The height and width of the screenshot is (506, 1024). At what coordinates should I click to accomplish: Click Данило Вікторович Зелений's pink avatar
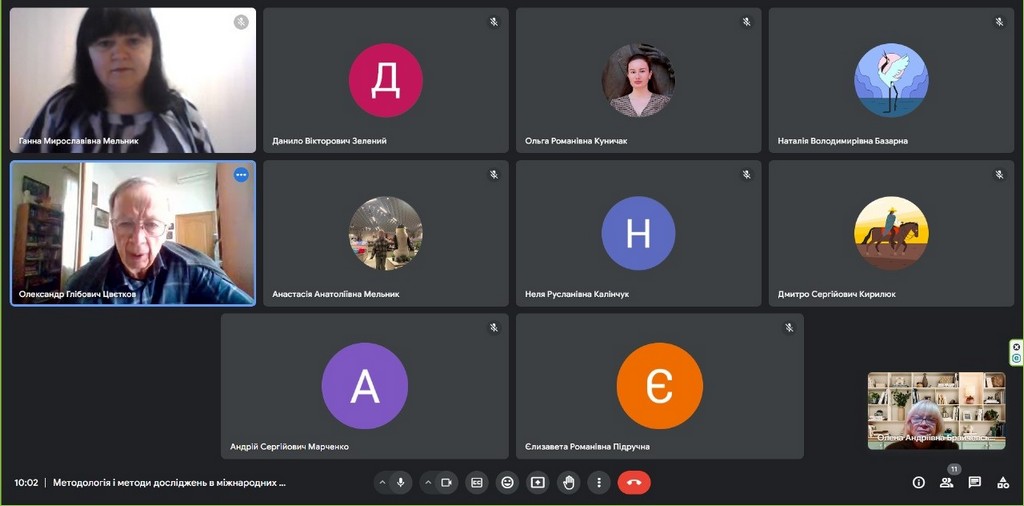click(x=385, y=80)
